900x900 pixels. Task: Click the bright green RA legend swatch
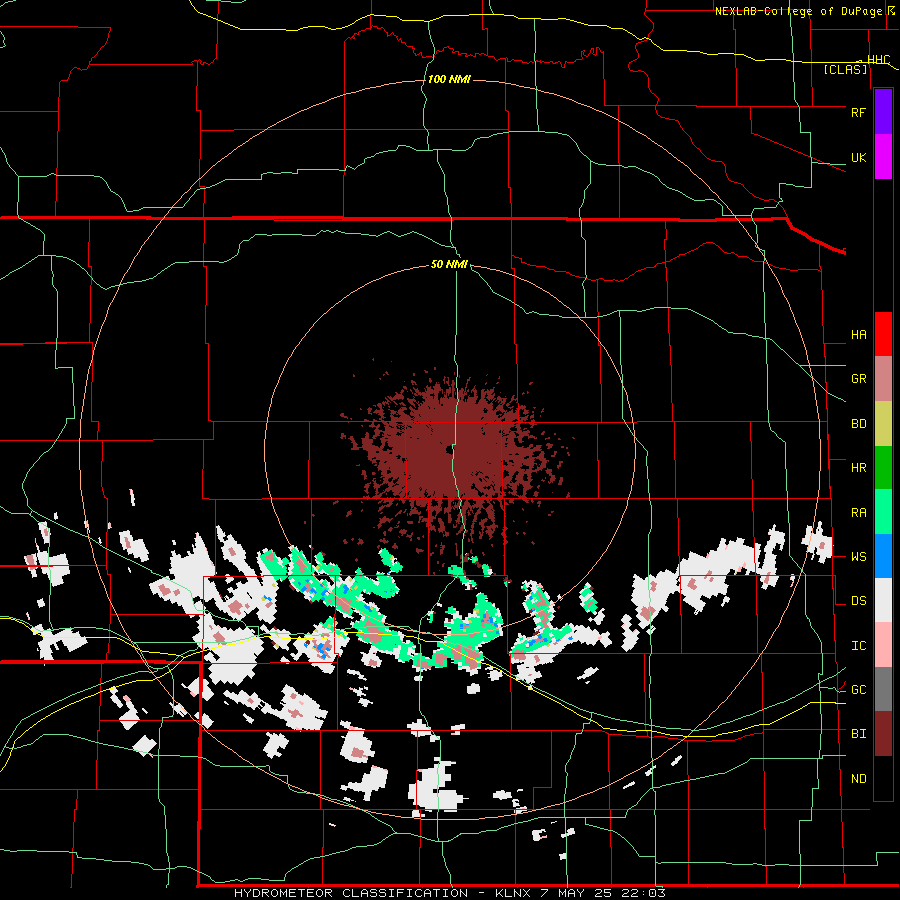click(883, 512)
